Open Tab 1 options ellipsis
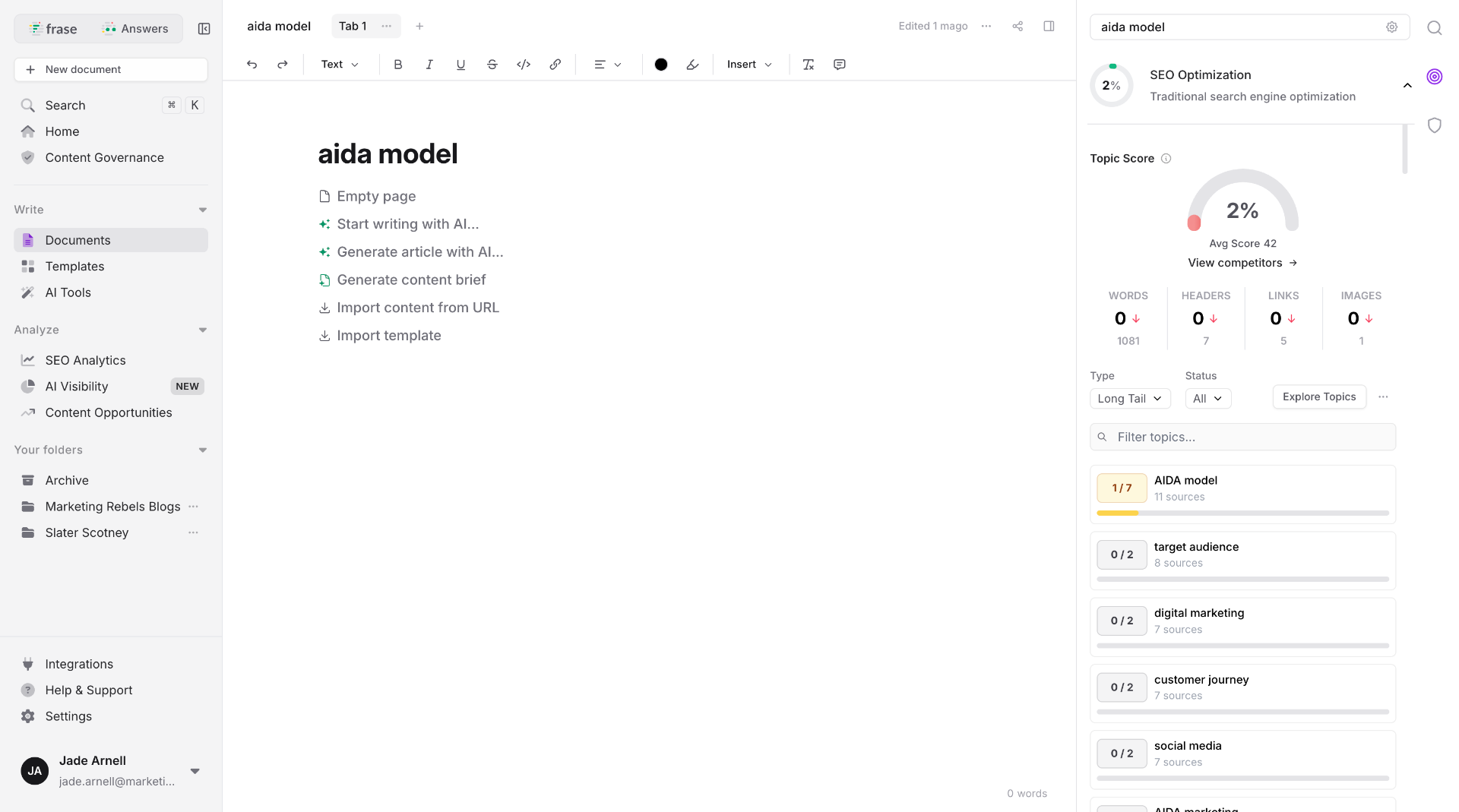 point(387,26)
